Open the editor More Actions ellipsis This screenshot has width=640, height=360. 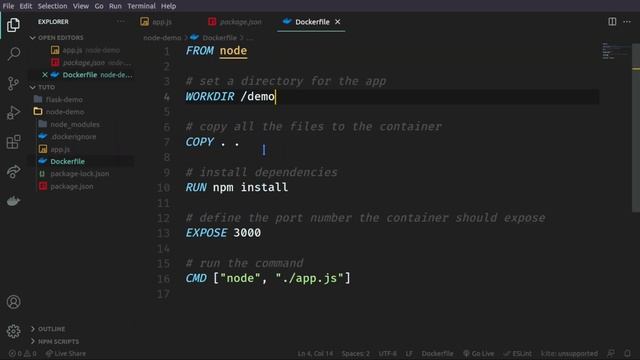[x=627, y=22]
